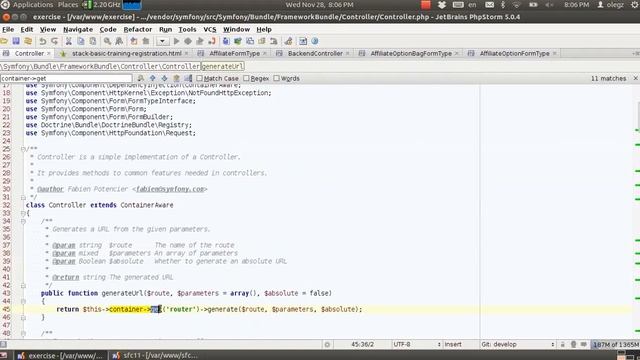Click the Paste toolbar icon
This screenshot has width=640, height=360.
93,41
